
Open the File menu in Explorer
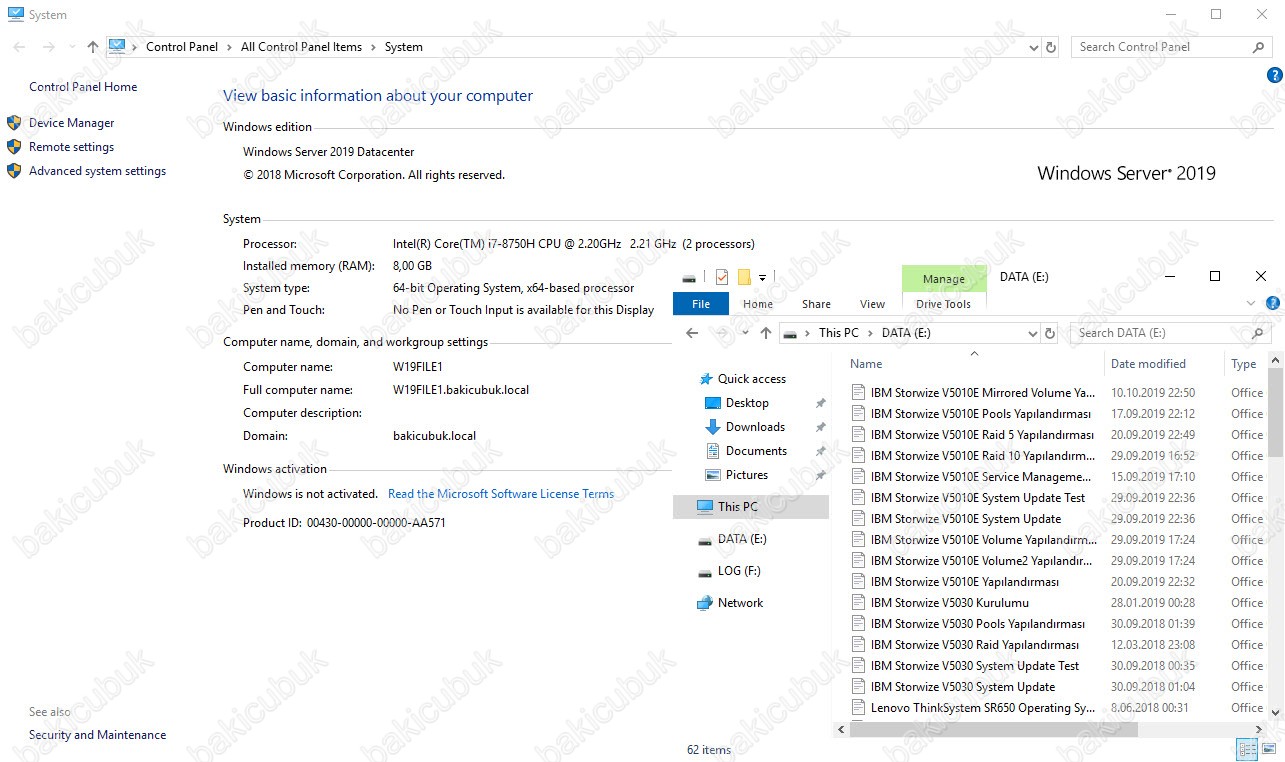click(x=701, y=304)
